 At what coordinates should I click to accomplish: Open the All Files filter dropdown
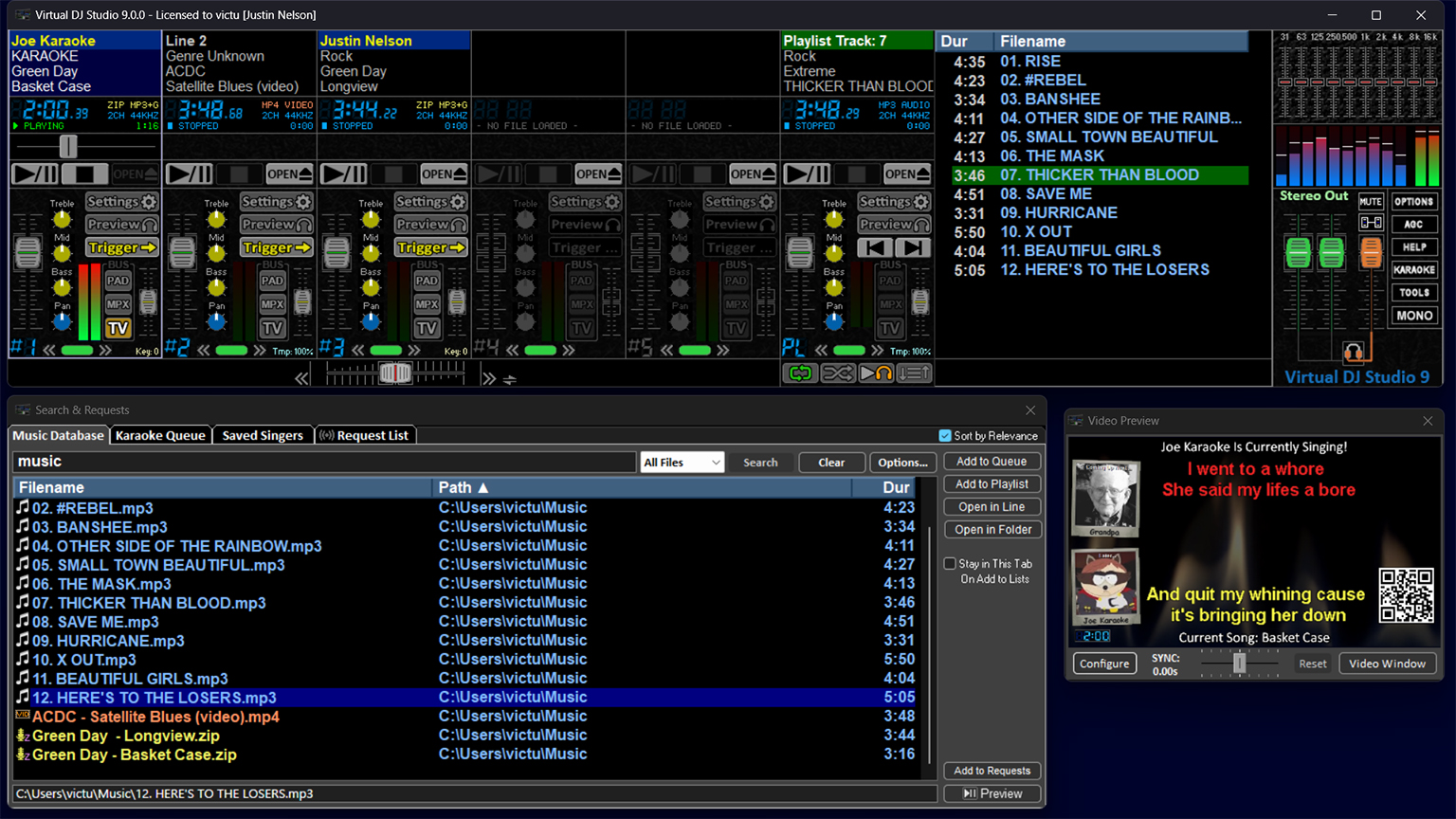(x=682, y=463)
